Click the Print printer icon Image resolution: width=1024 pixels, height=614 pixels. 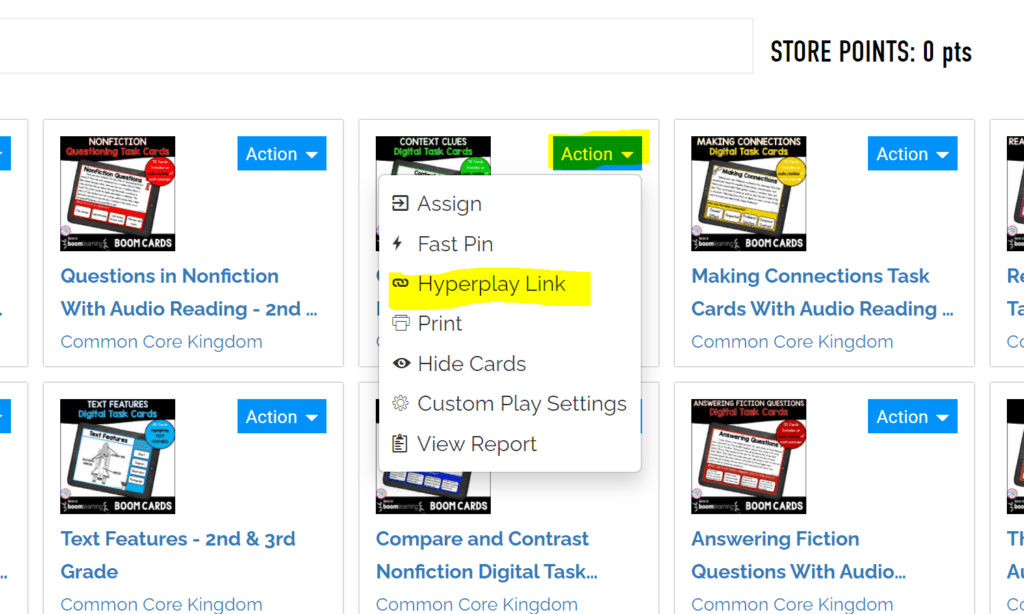[400, 323]
